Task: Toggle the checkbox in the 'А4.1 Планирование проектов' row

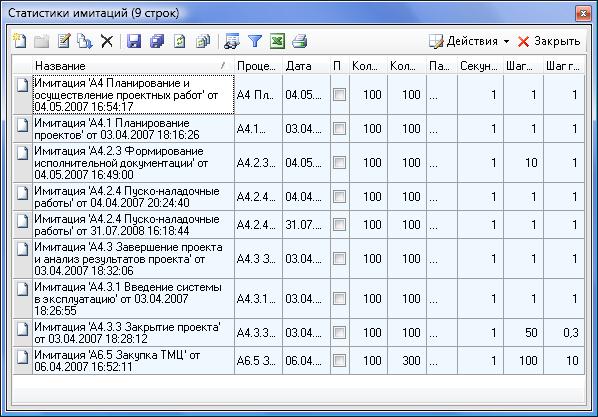Action: click(339, 129)
